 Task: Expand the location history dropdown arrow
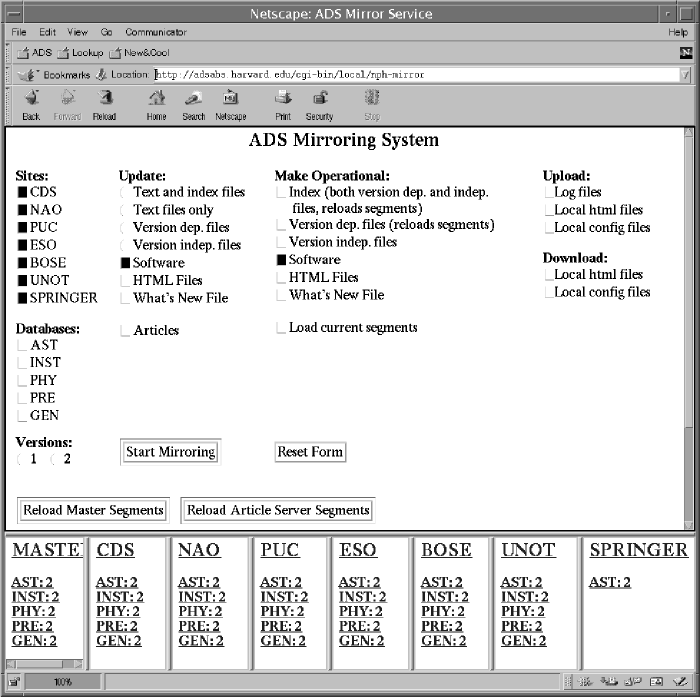[685, 75]
